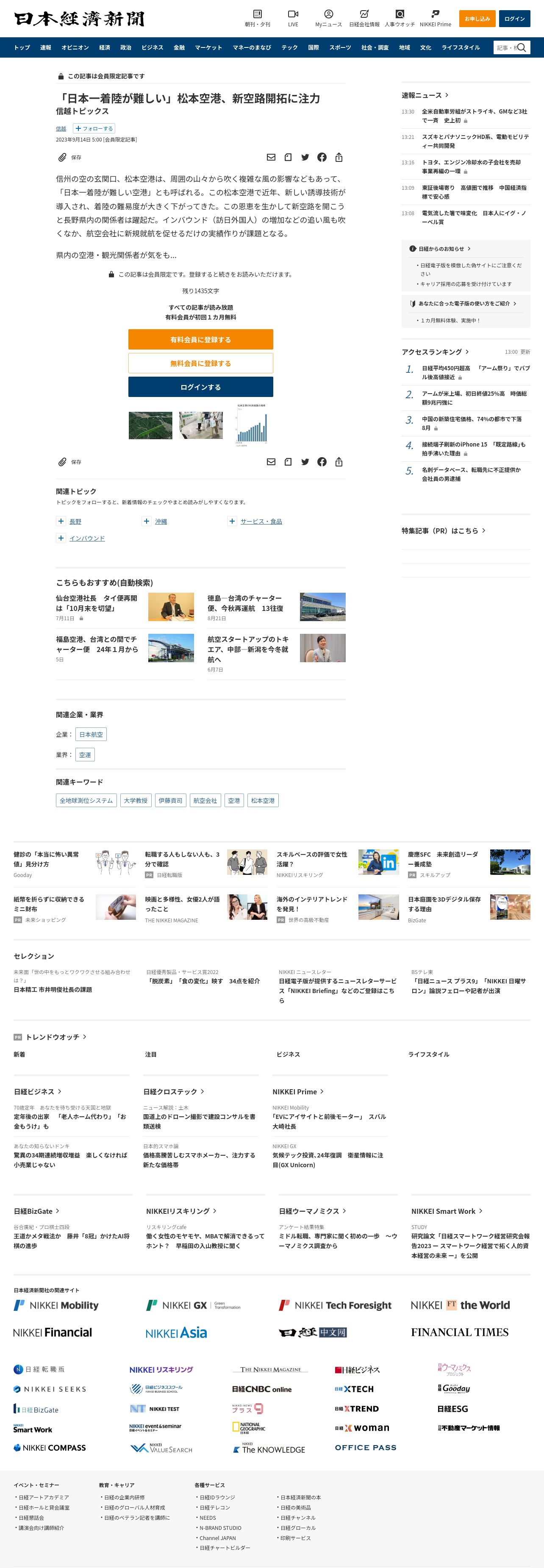Open the 松本空港 keyword tag
The width and height of the screenshot is (544, 1568).
coord(263,800)
